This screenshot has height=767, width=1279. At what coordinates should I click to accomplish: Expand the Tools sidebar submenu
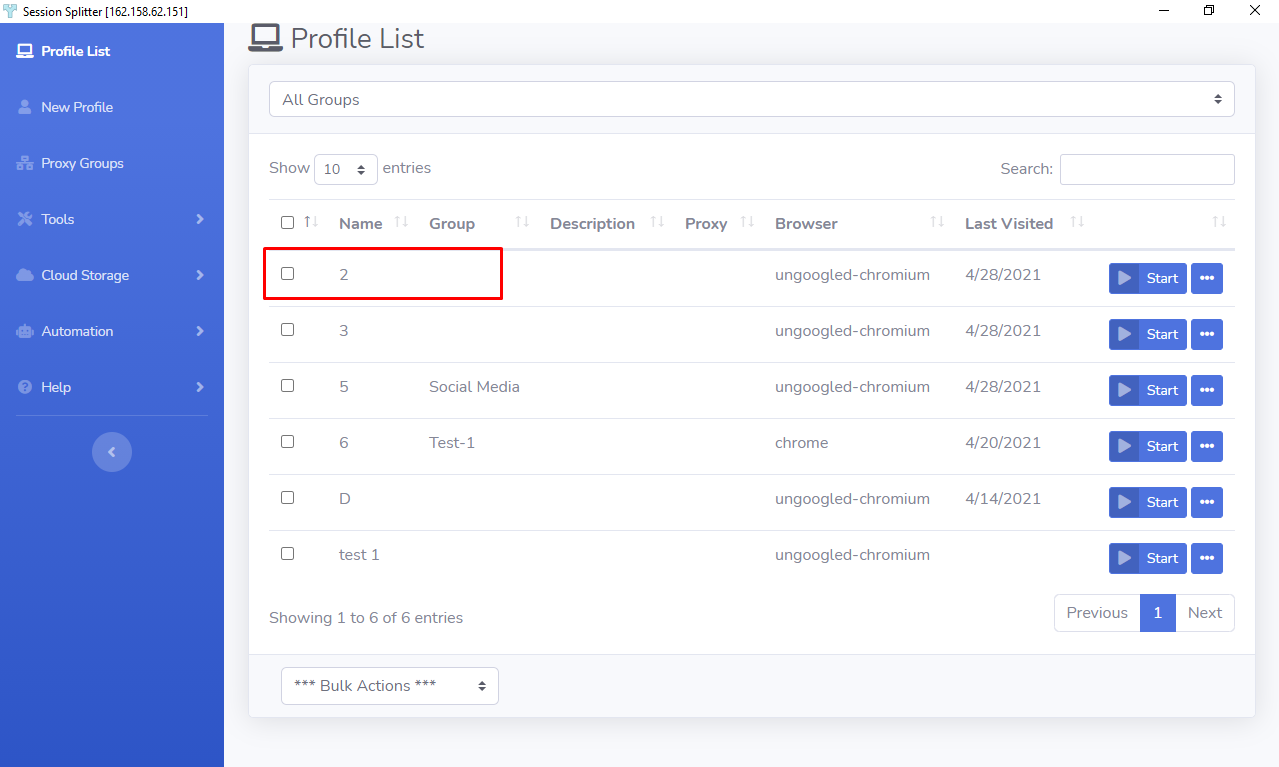coord(112,219)
